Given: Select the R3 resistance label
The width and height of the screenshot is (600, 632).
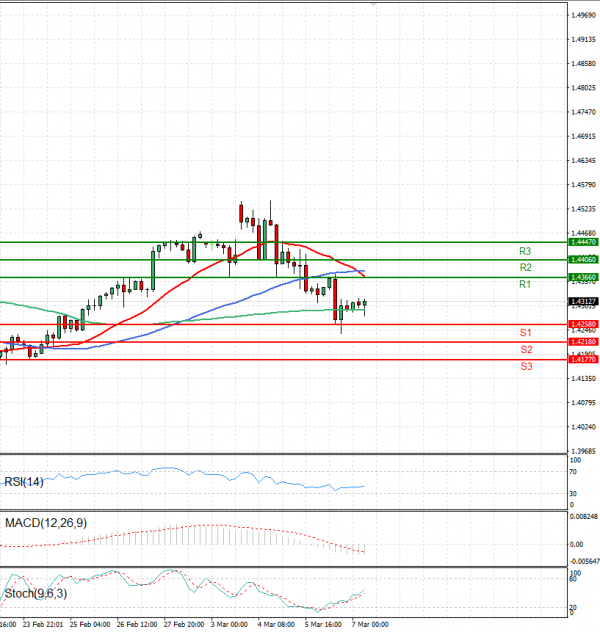Looking at the screenshot, I should (x=525, y=252).
